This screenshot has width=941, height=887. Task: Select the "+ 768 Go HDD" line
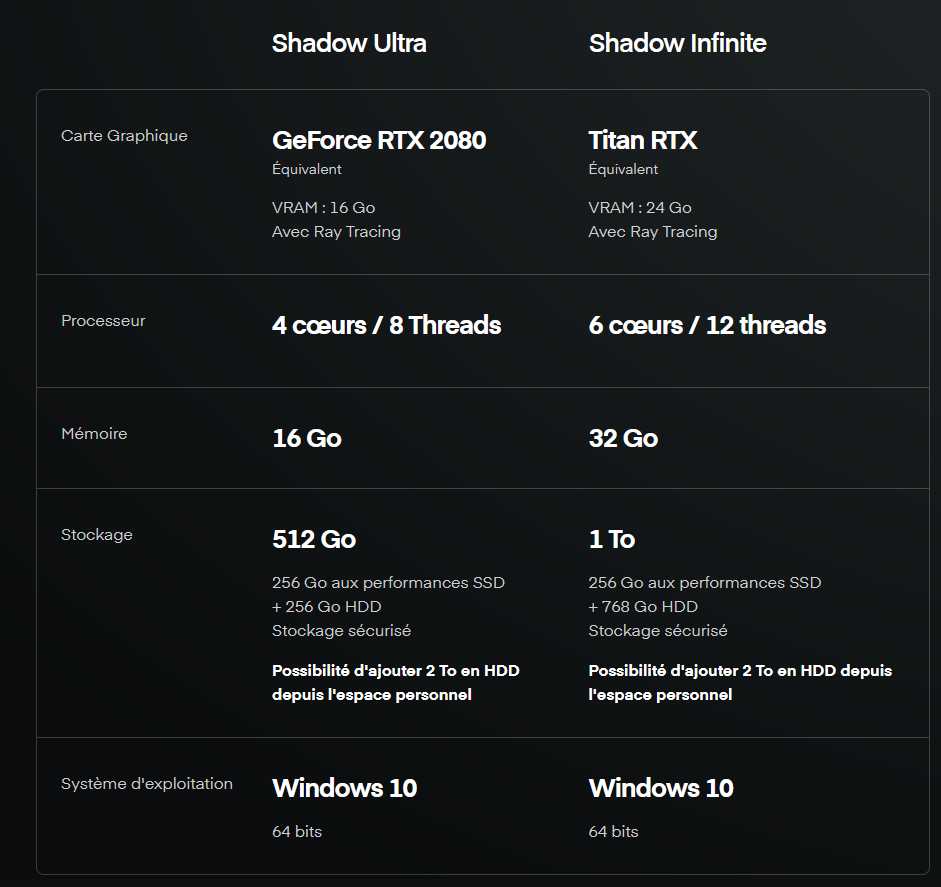(x=643, y=607)
